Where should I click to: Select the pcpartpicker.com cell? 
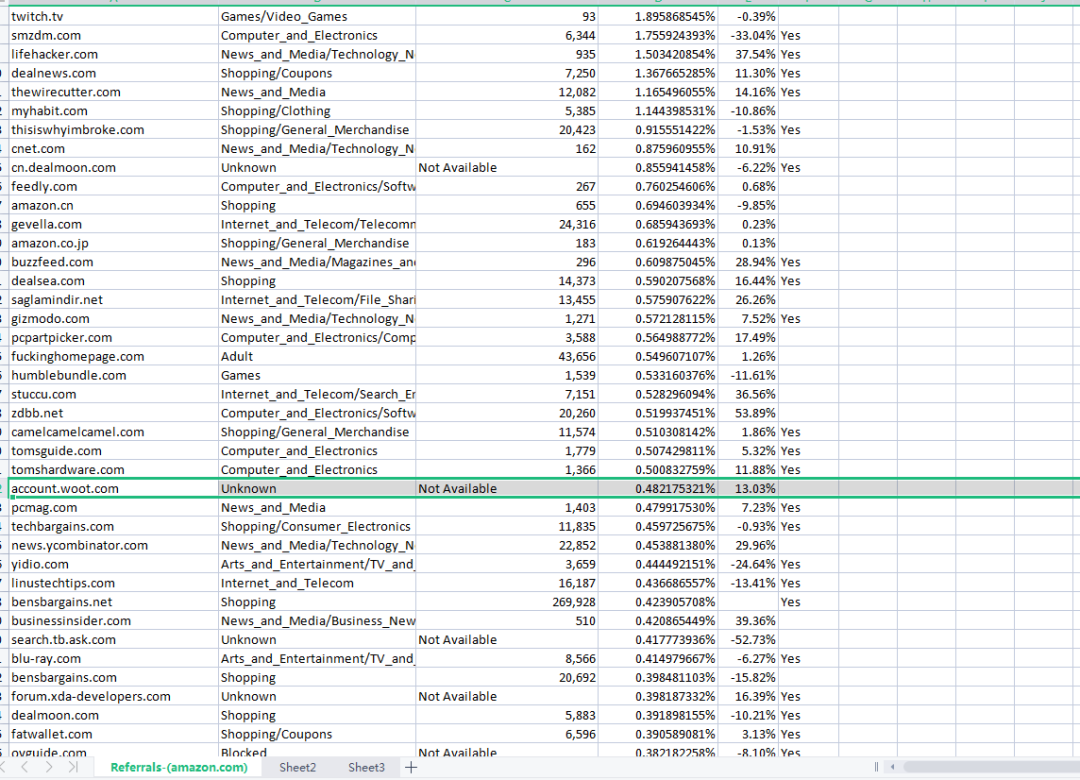[x=114, y=338]
